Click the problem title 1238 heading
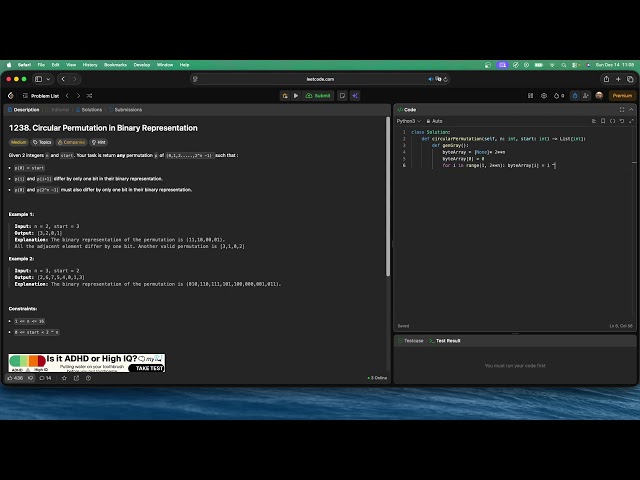This screenshot has height=480, width=640. 103,128
